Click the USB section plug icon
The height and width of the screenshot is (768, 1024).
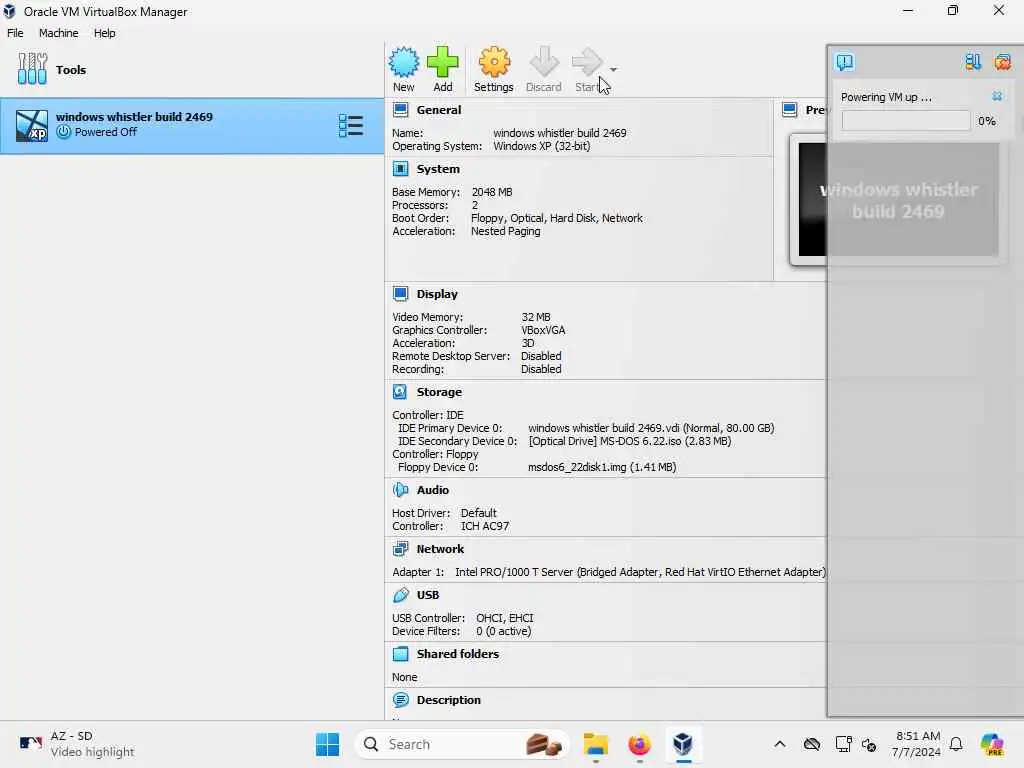(400, 595)
